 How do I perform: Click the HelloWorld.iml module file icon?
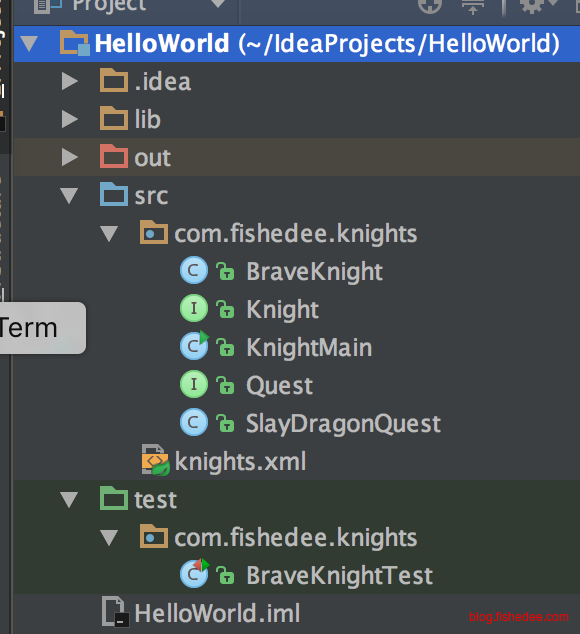(115, 611)
